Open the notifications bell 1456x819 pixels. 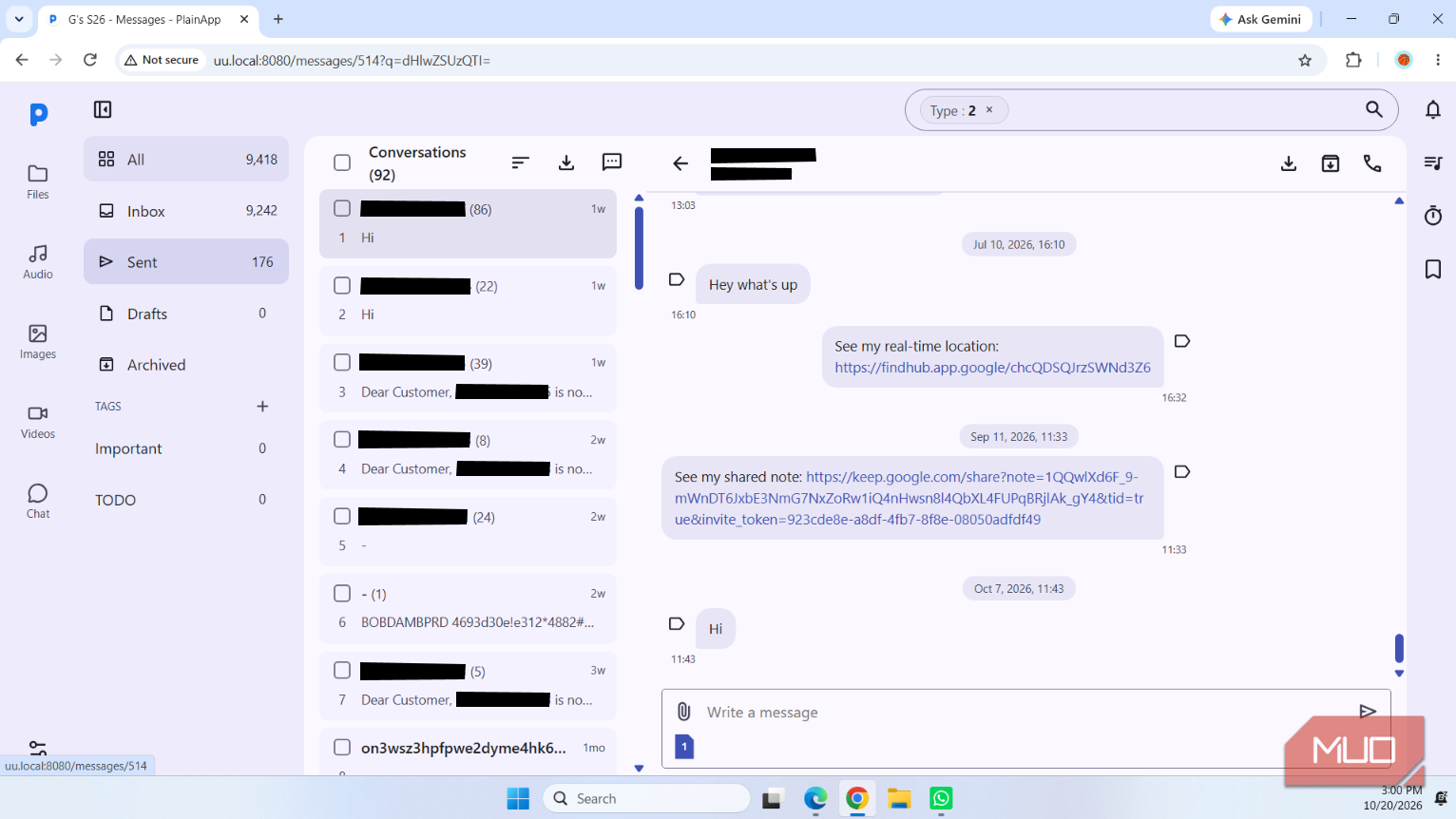(x=1433, y=109)
